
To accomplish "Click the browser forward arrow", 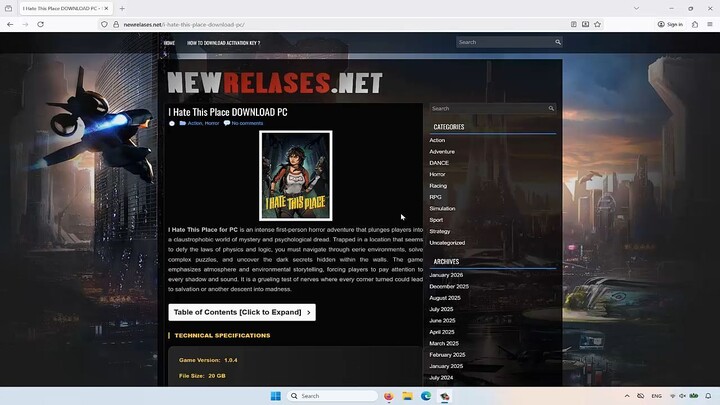I will point(25,24).
